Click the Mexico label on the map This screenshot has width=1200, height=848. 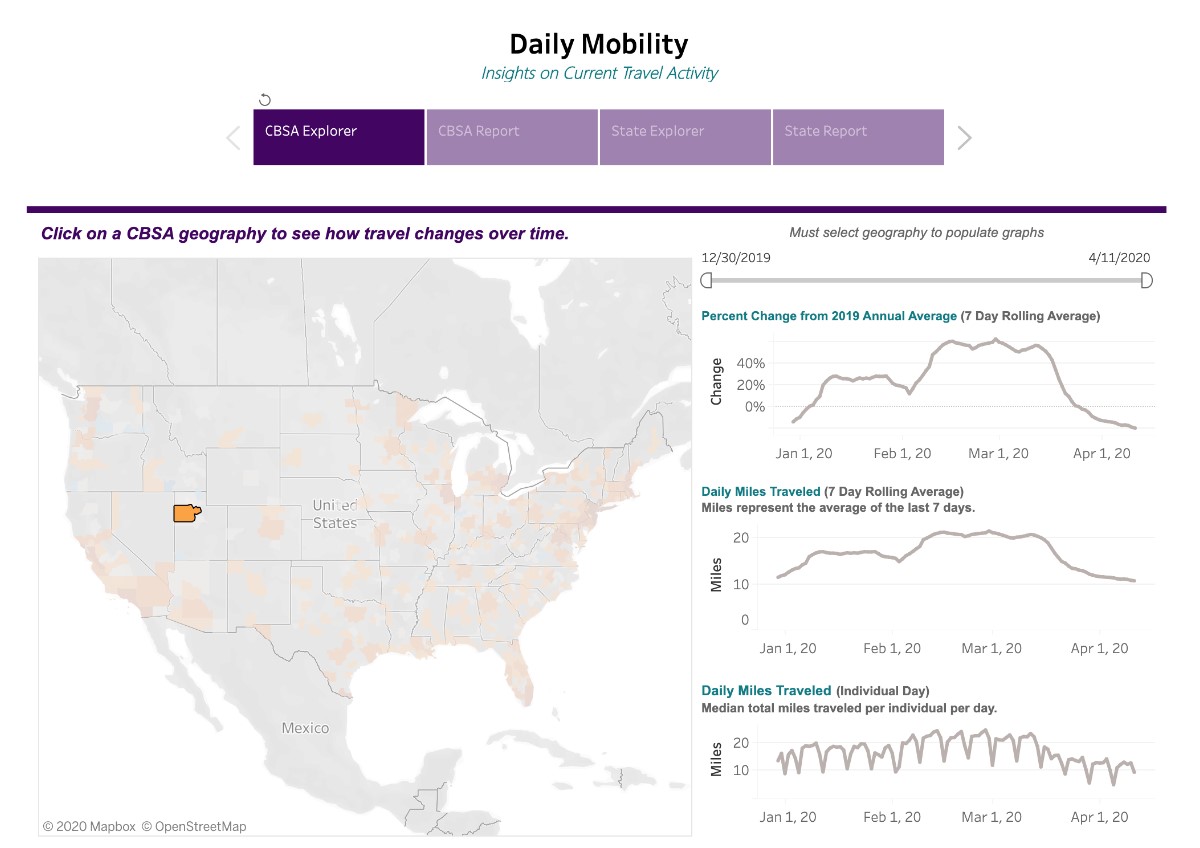pos(305,728)
